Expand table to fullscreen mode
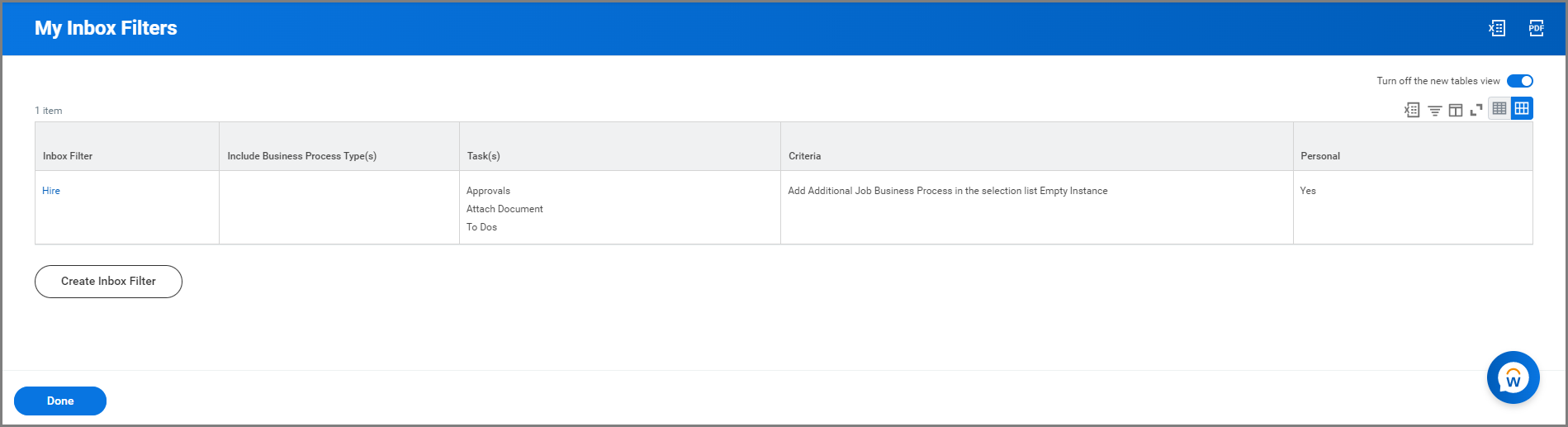 pos(1476,110)
